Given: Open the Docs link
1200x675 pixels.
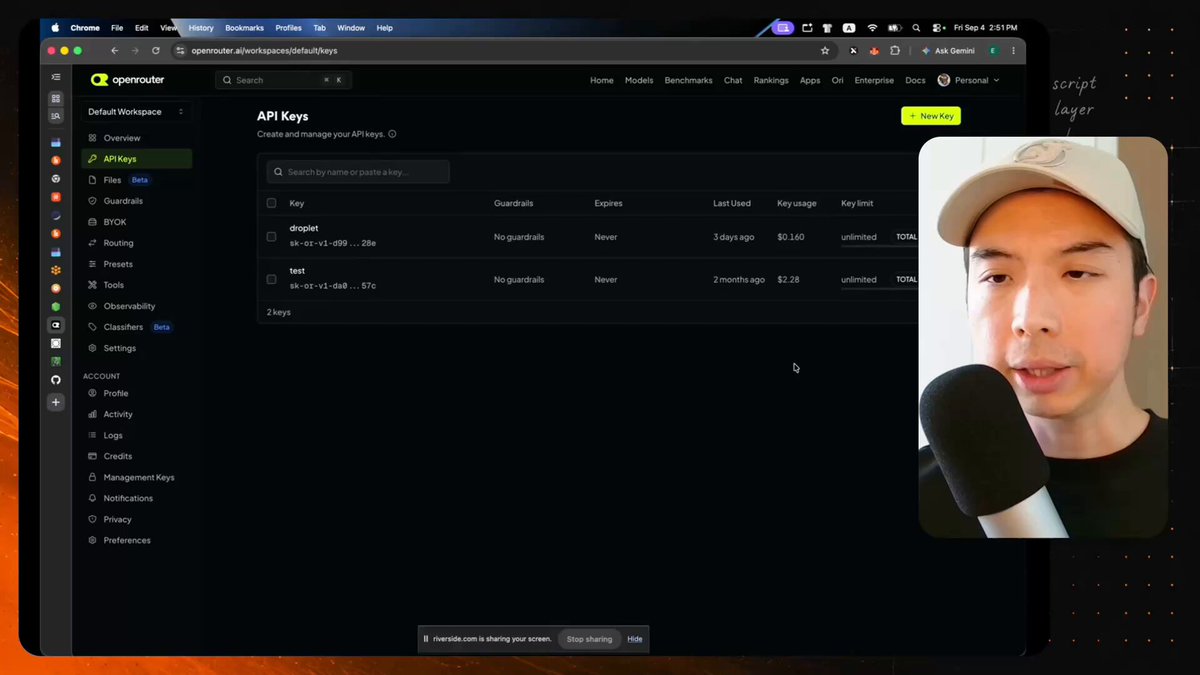Looking at the screenshot, I should pyautogui.click(x=915, y=80).
